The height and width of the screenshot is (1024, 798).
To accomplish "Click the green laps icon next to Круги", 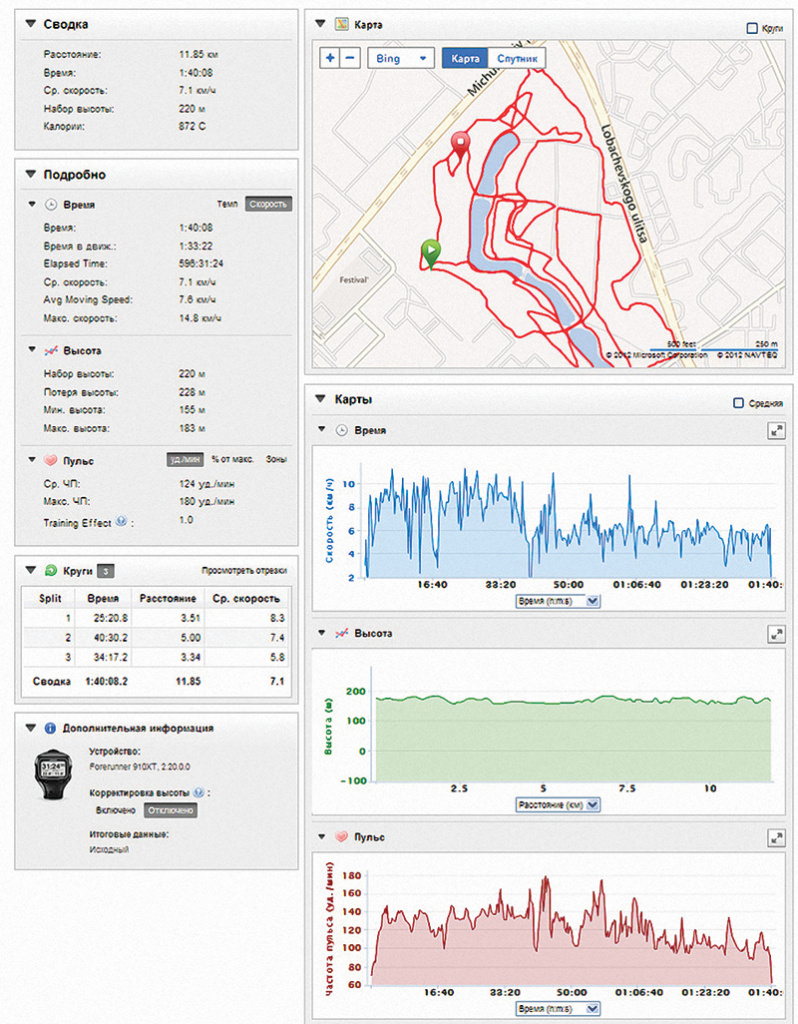I will (x=51, y=570).
